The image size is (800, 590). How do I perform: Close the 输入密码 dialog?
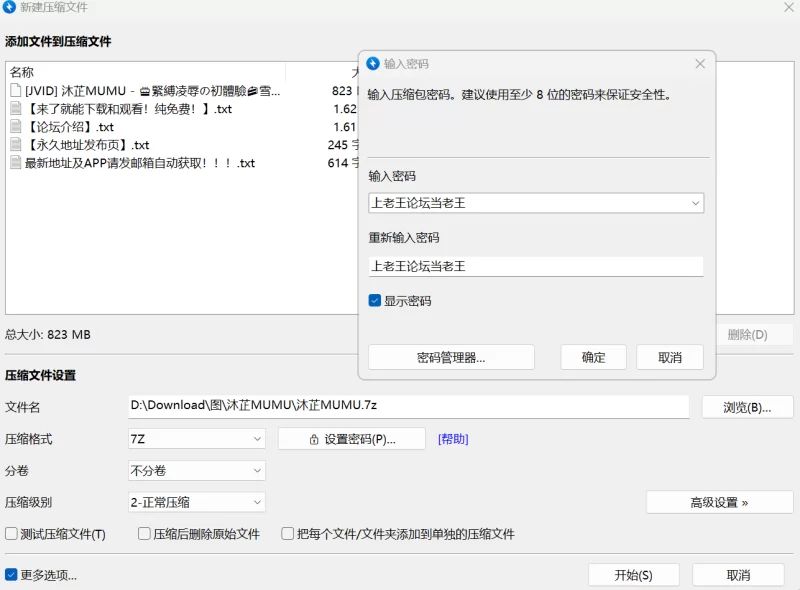pyautogui.click(x=700, y=63)
